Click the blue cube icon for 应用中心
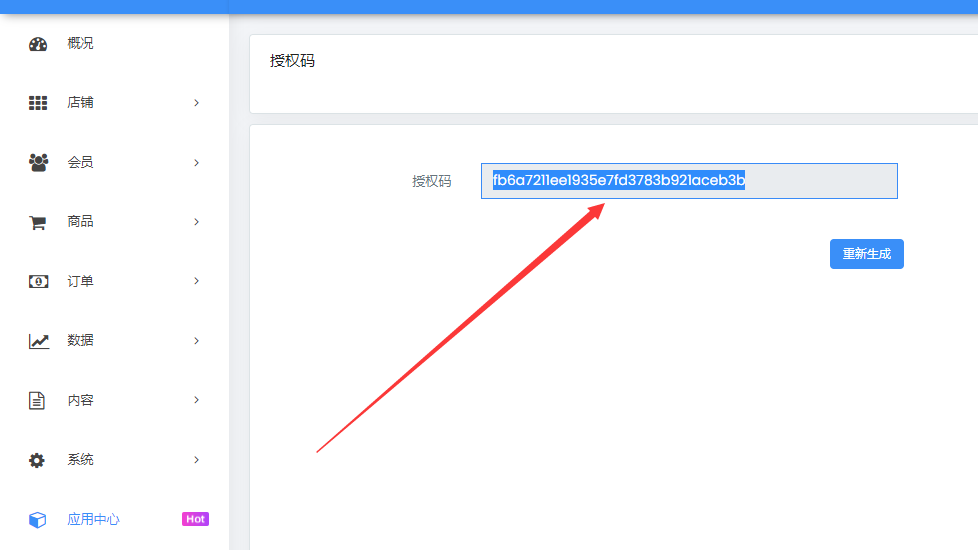The image size is (978, 550). [x=37, y=519]
